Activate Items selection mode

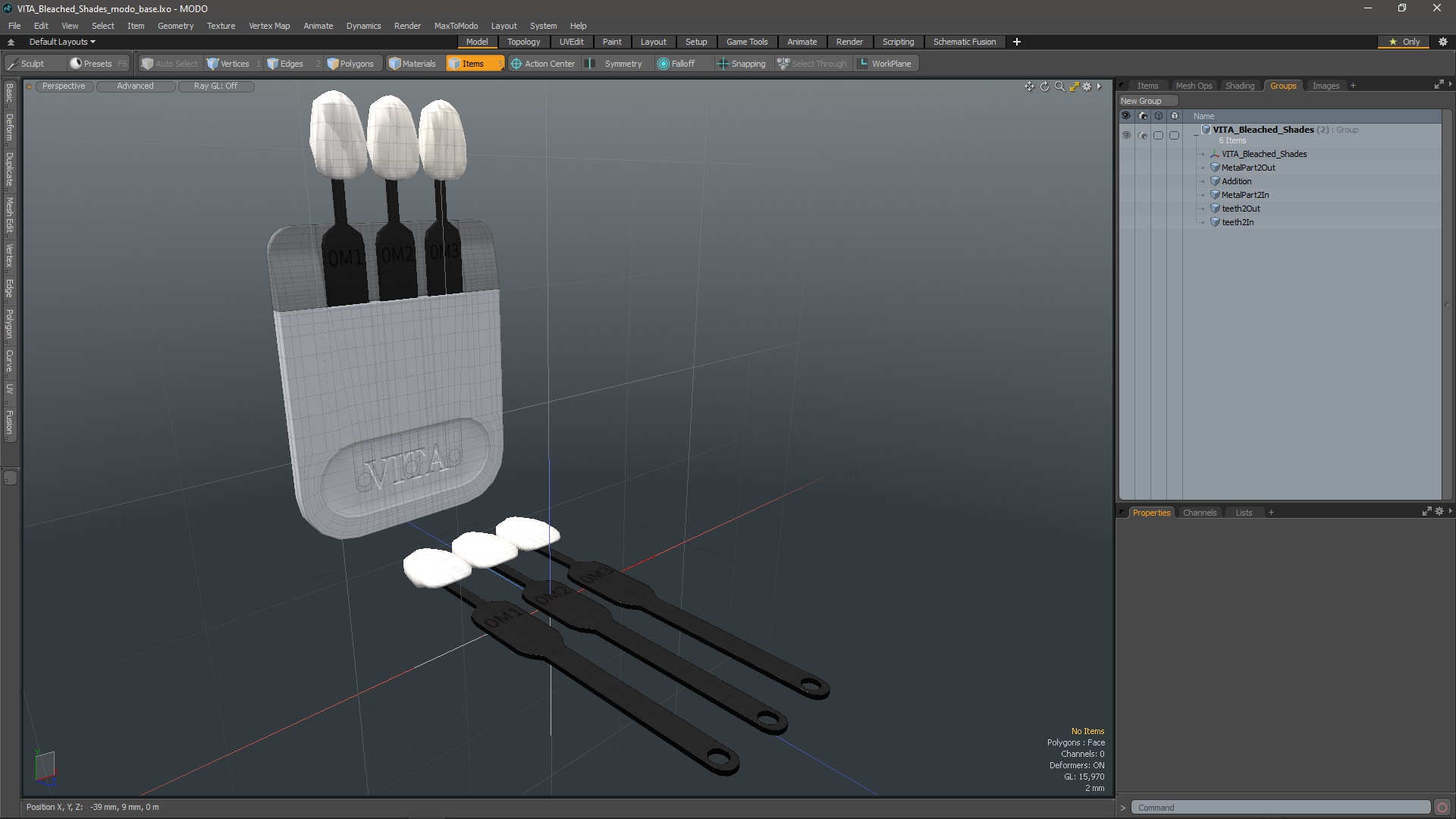(474, 64)
